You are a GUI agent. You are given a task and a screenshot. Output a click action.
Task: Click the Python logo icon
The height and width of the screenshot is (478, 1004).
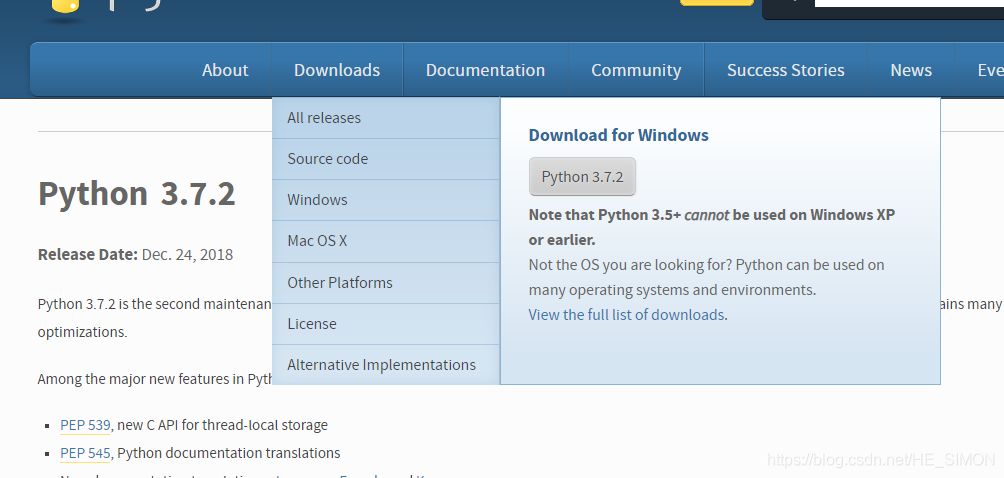click(64, 8)
